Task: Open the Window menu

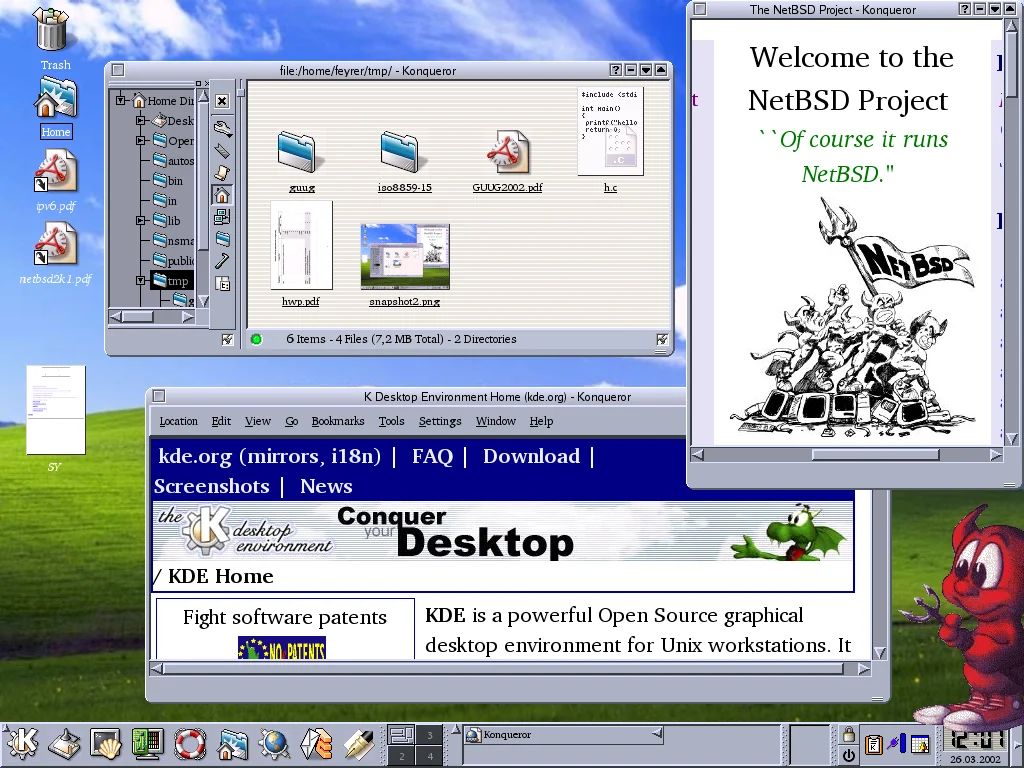Action: (x=496, y=421)
